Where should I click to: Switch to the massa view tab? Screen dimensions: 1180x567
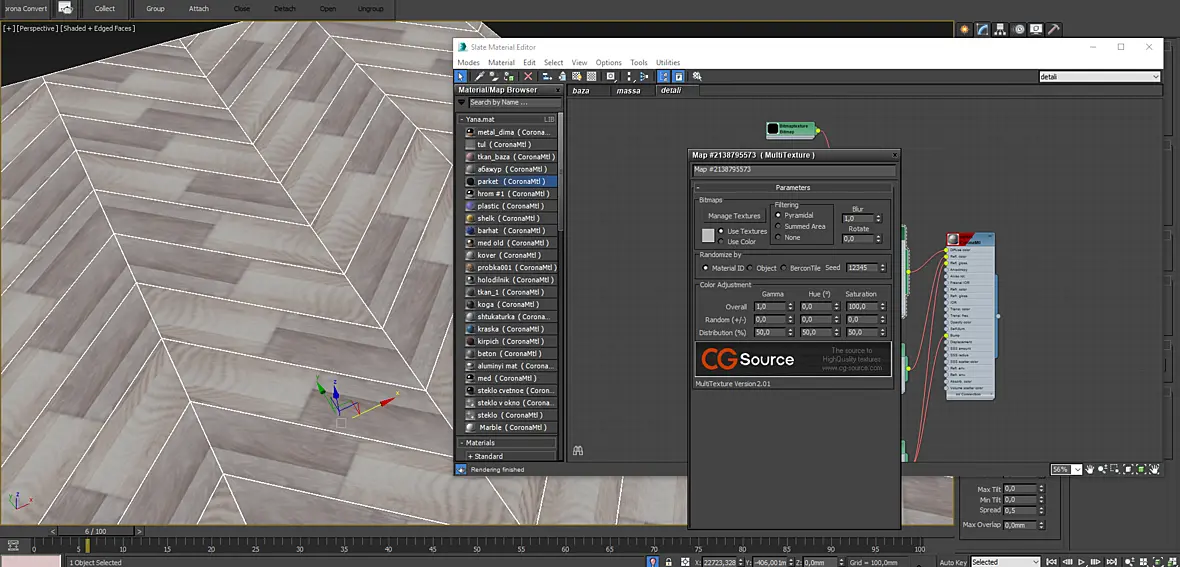628,90
